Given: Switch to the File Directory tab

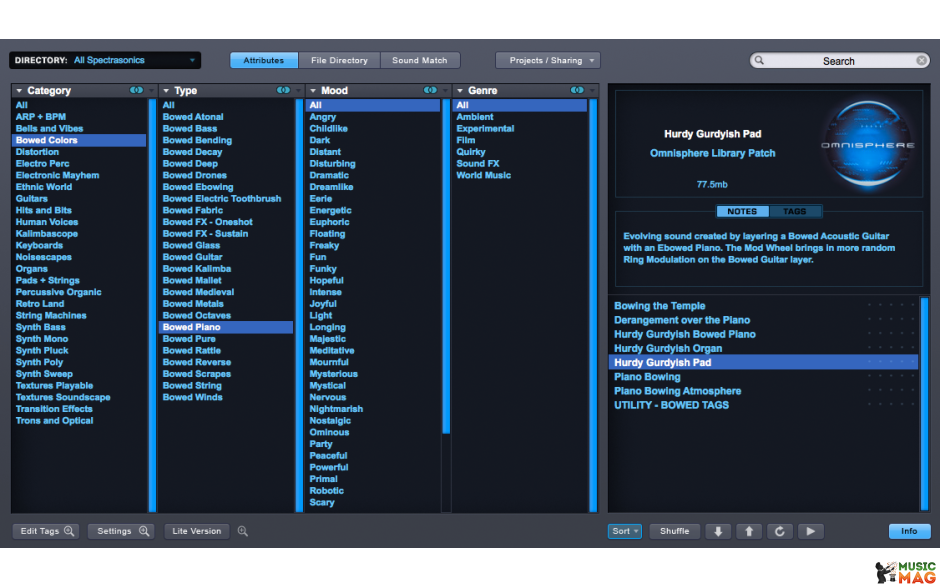Looking at the screenshot, I should [339, 61].
